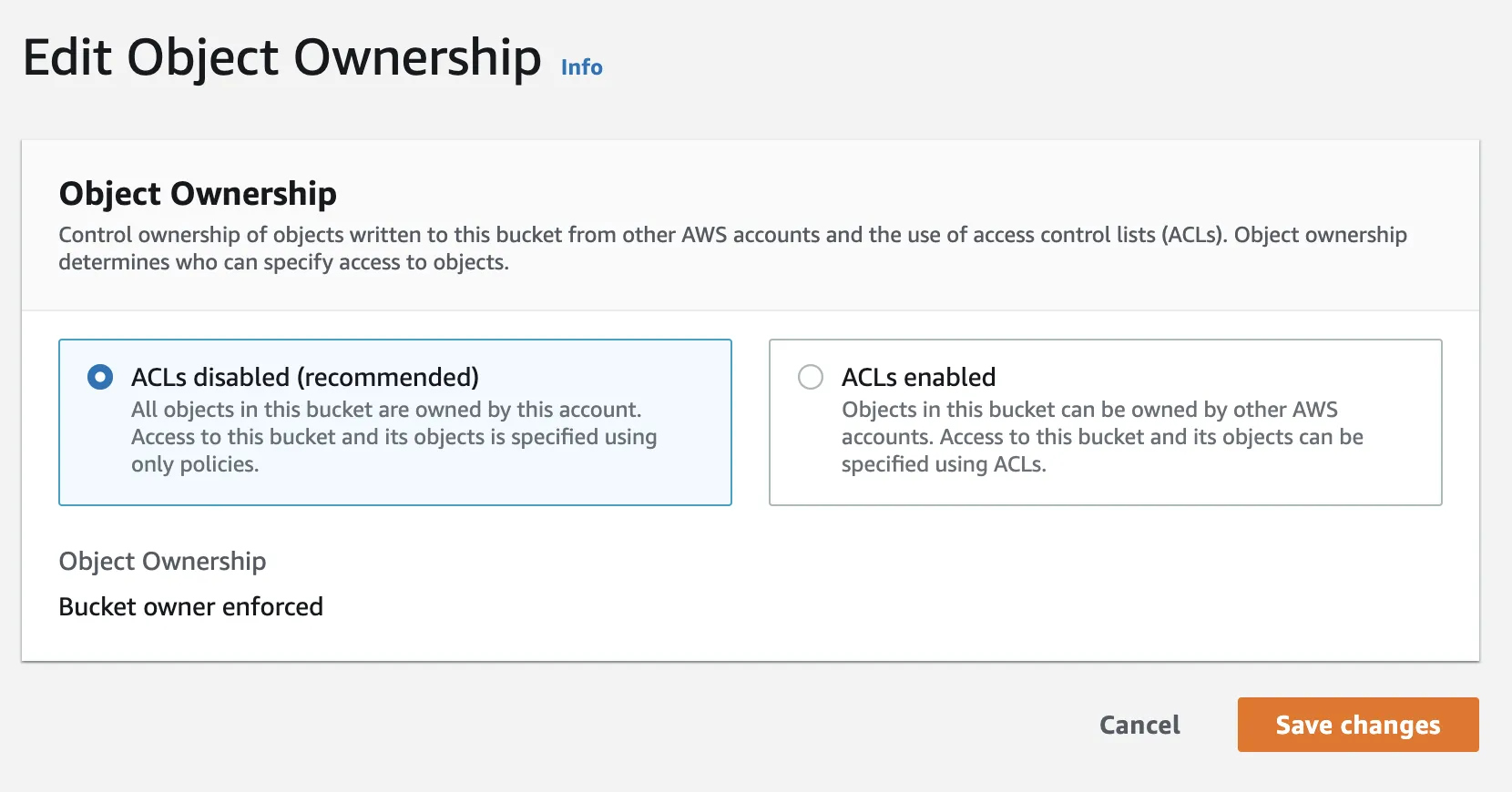Click 'accounts. Access to this bucket' line under ACLs enabled
Image resolution: width=1512 pixels, height=792 pixels.
tap(1102, 437)
